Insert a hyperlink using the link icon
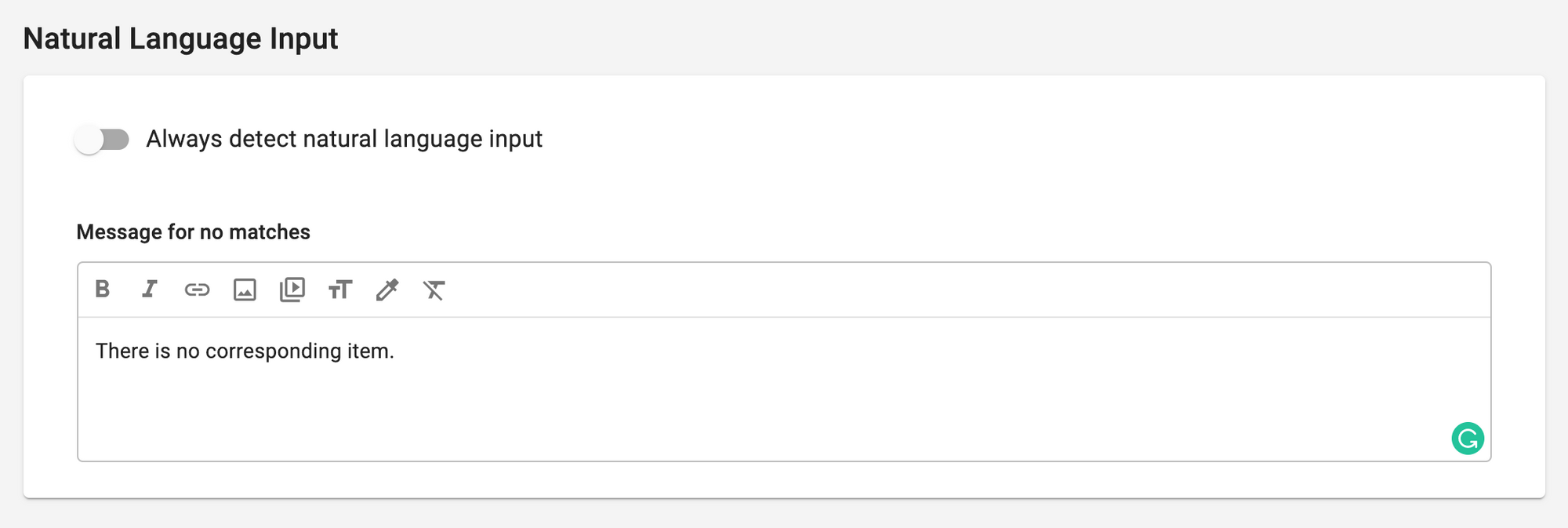The height and width of the screenshot is (528, 1568). [x=197, y=289]
